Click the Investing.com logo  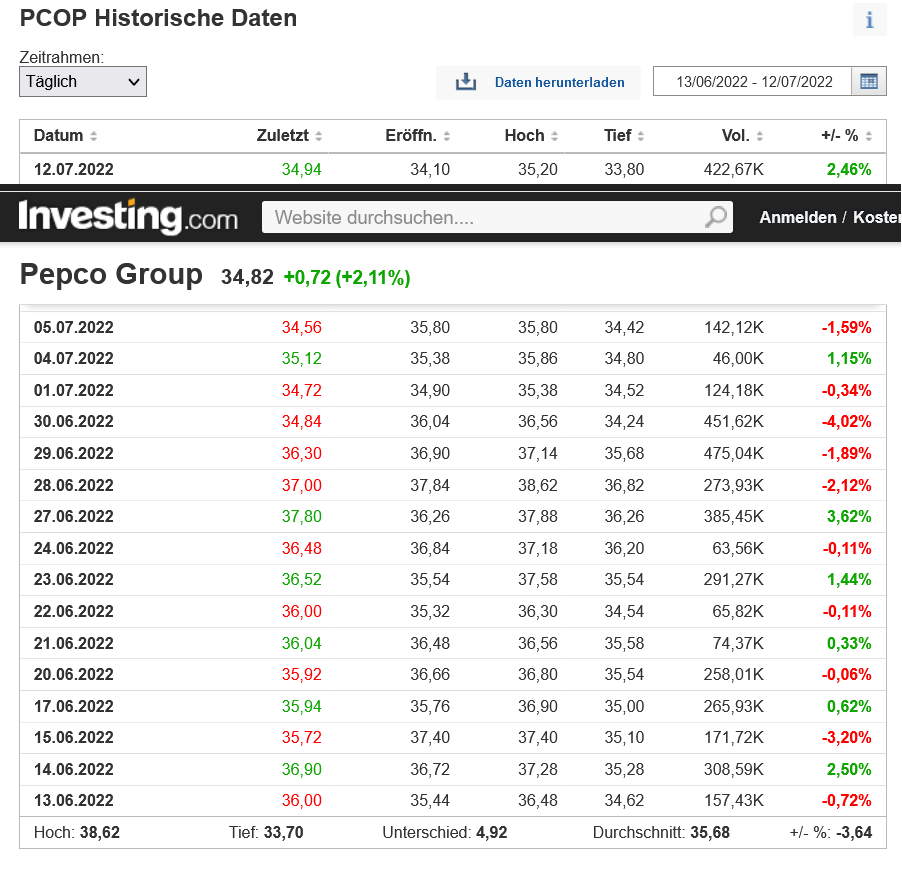point(128,217)
